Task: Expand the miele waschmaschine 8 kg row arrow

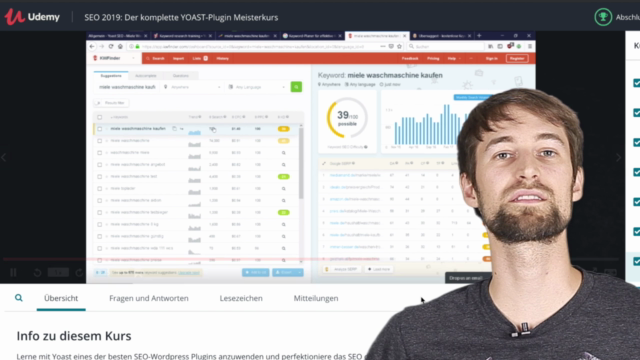Action: [x=107, y=224]
